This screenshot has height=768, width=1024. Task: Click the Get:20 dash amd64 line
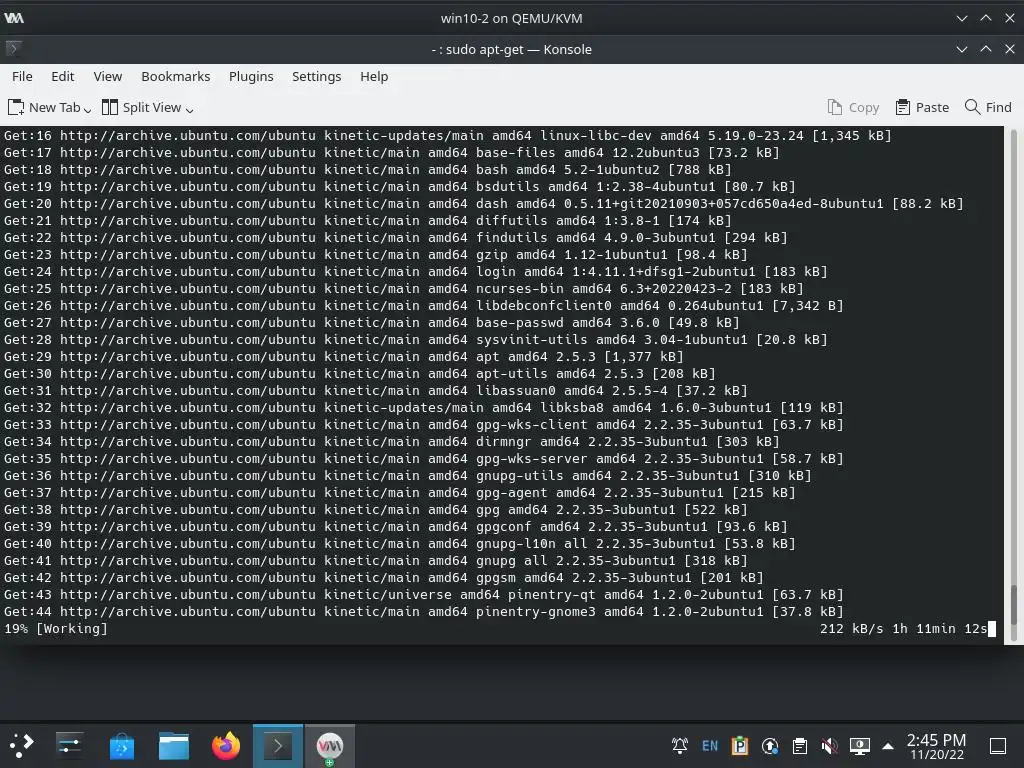pos(483,203)
